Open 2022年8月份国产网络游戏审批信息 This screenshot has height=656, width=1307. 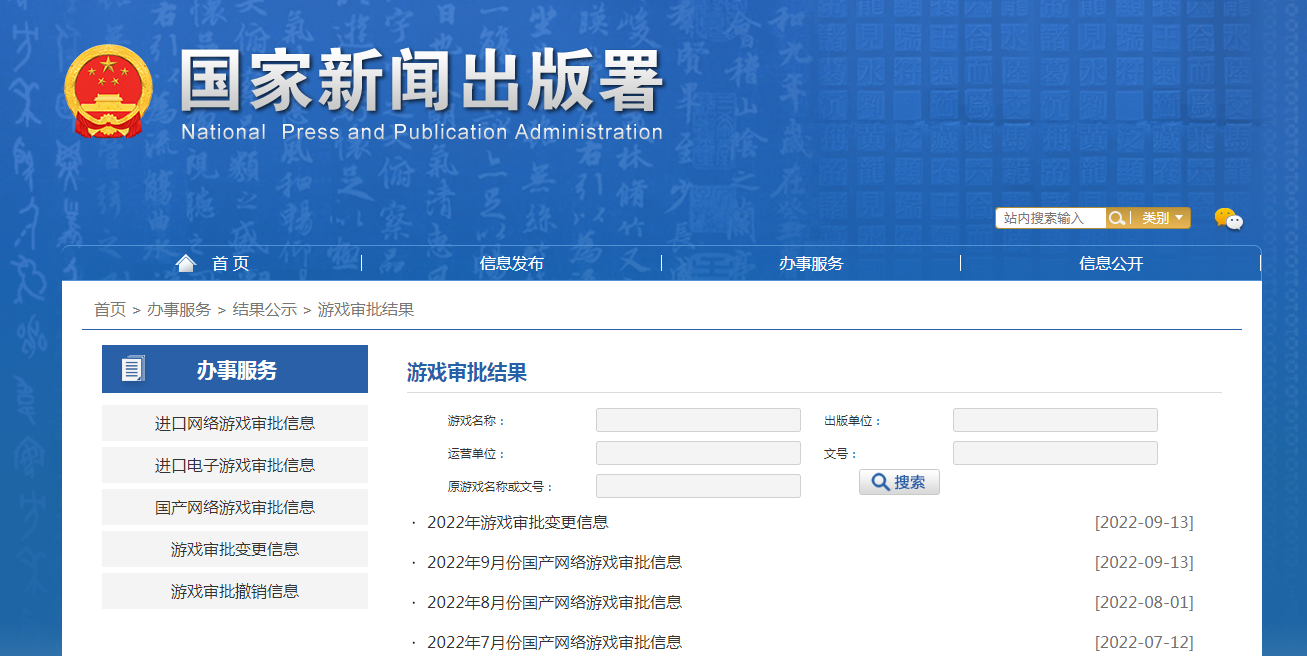(x=554, y=602)
